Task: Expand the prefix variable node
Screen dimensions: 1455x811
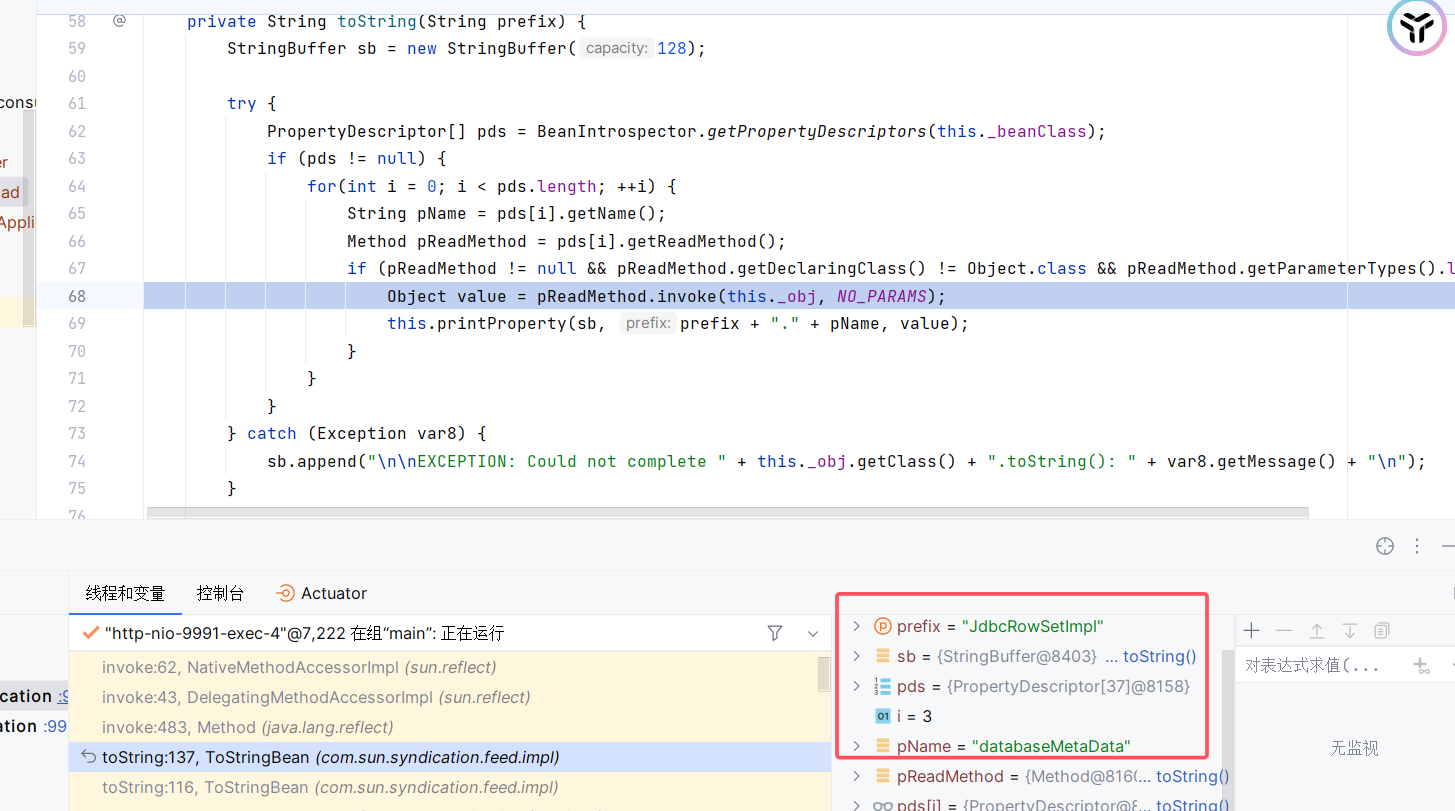Action: 856,626
